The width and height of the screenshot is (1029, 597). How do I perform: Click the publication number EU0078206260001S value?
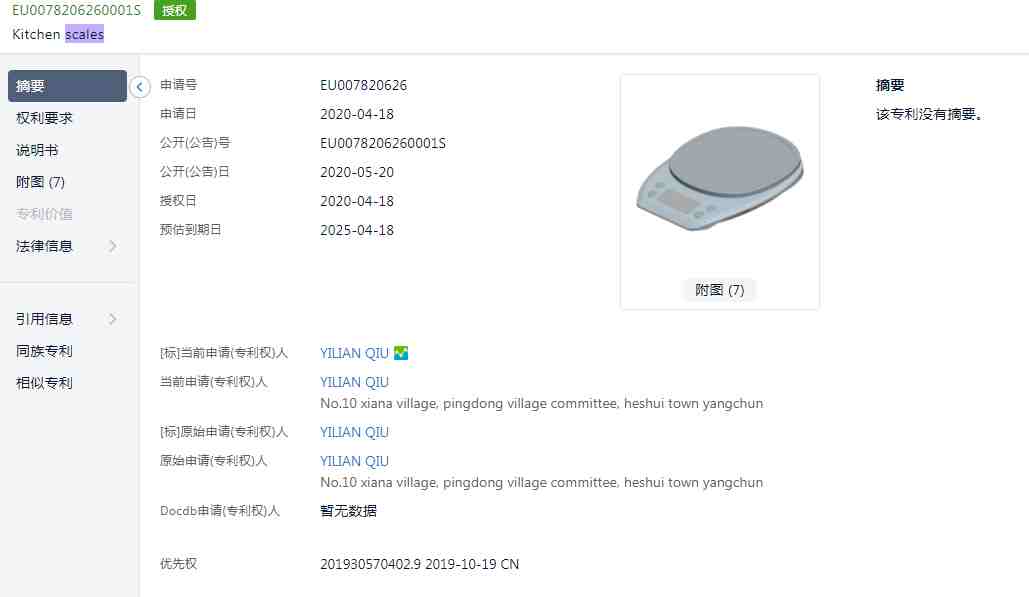pyautogui.click(x=383, y=143)
